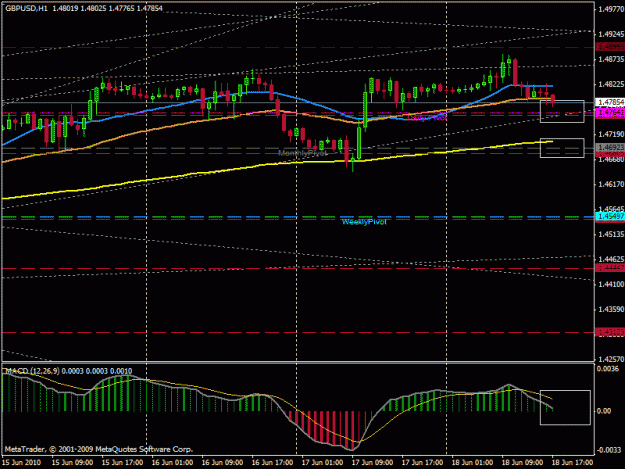Click the GBPUSD,H1 chart symbol header text

[26, 8]
